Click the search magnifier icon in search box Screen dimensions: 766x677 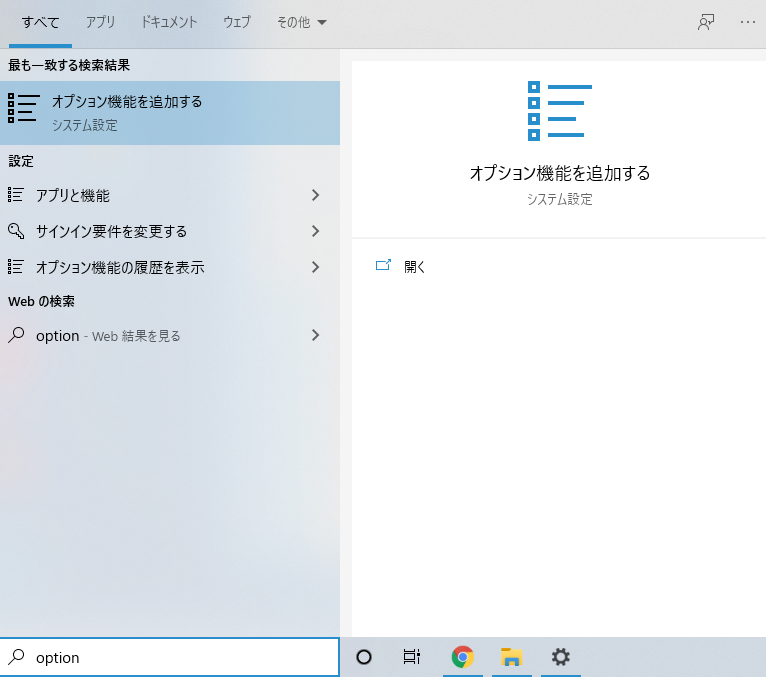click(x=16, y=657)
